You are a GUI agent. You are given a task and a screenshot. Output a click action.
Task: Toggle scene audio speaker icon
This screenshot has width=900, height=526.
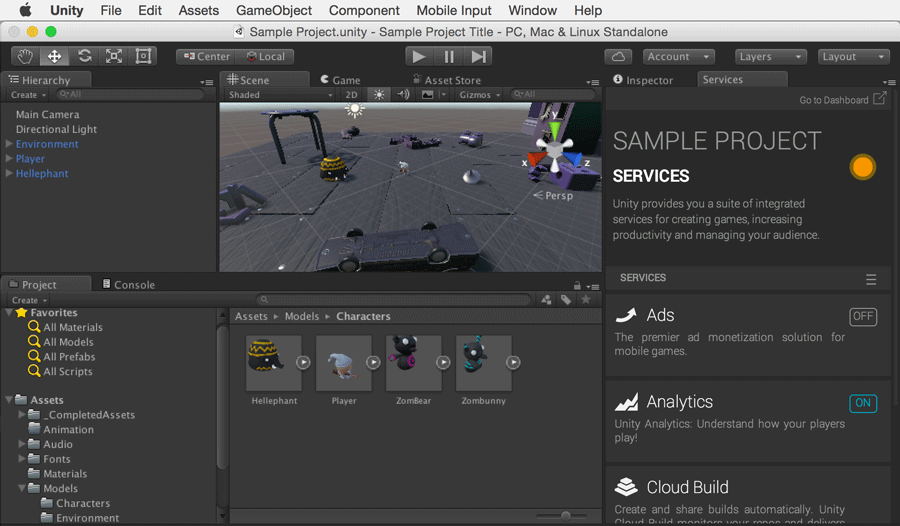403,95
